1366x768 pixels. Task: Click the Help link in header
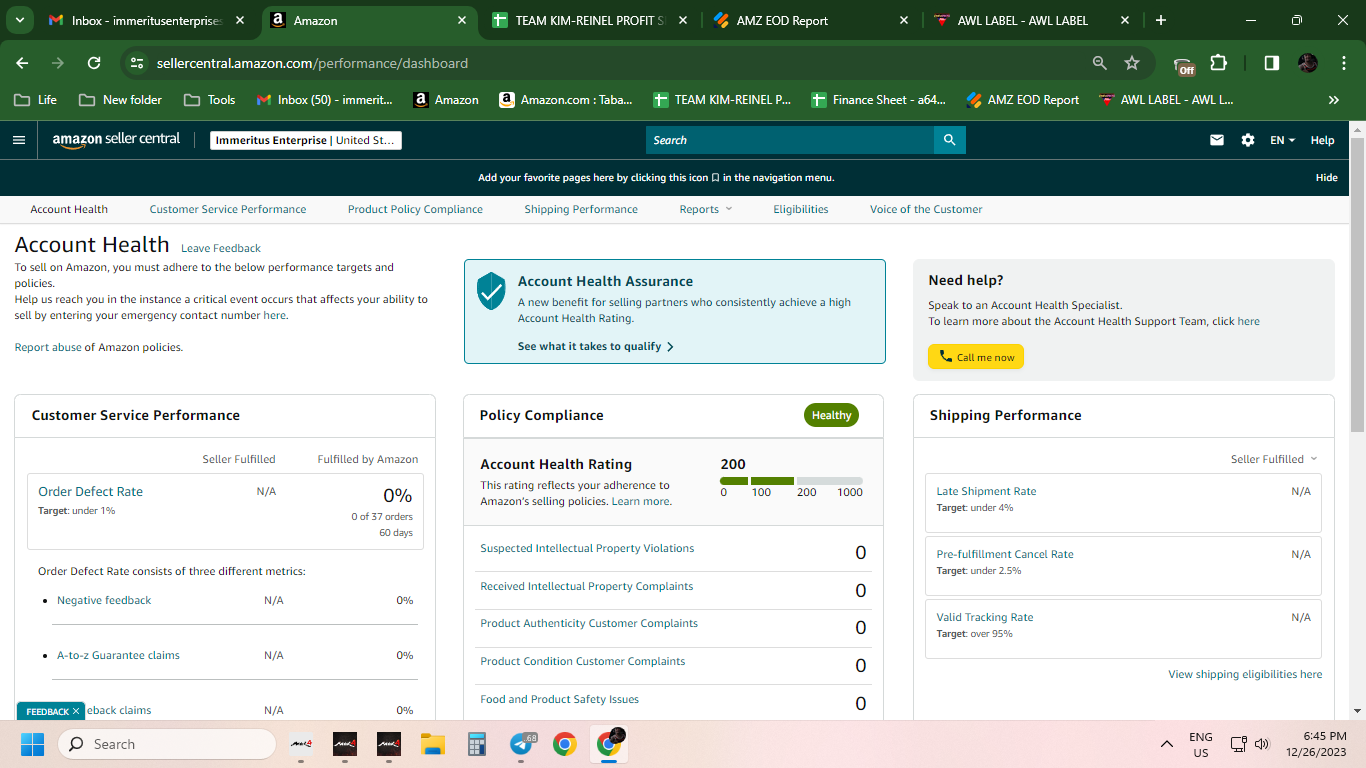tap(1322, 140)
